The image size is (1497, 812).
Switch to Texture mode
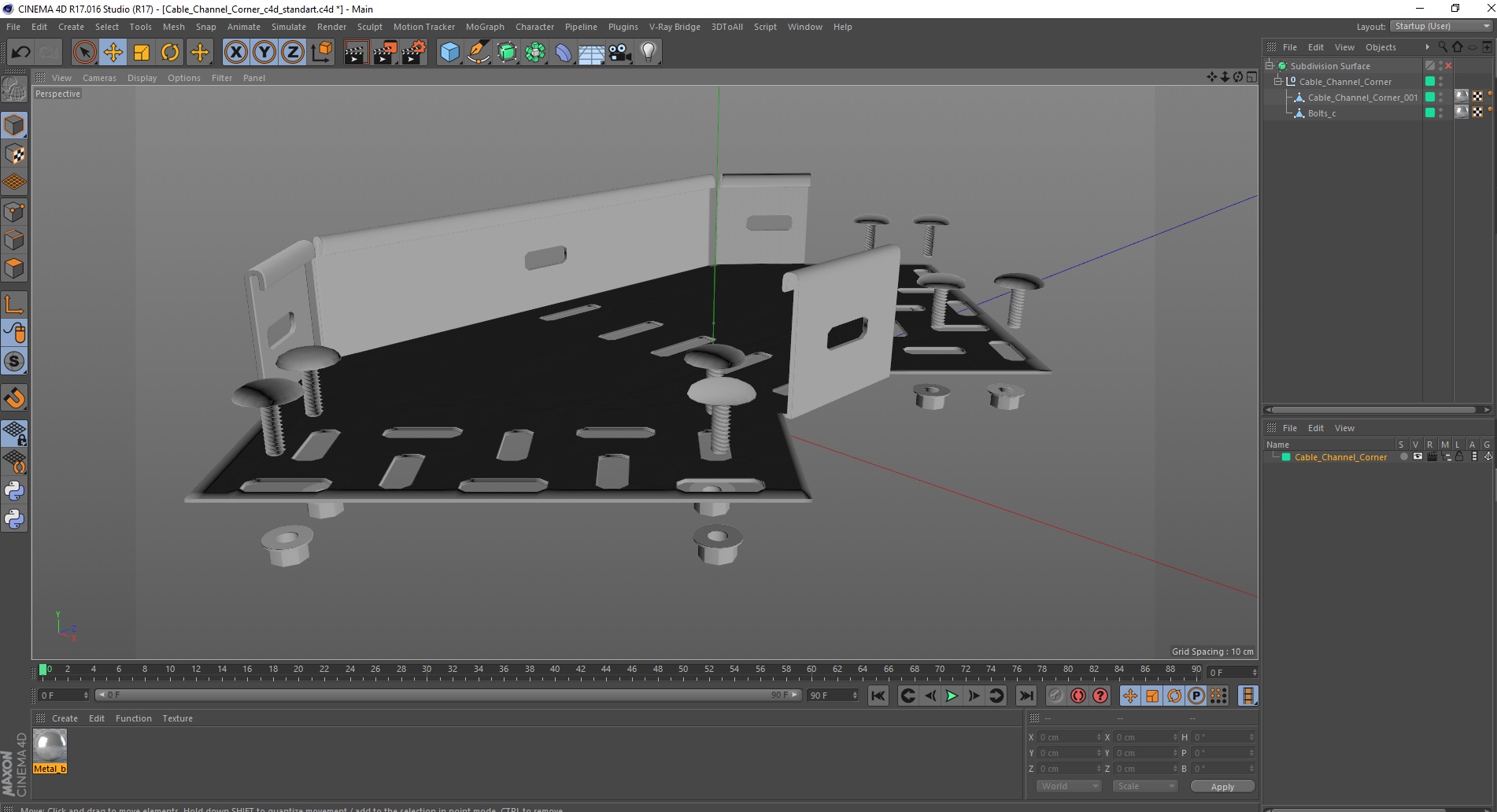coord(14,154)
